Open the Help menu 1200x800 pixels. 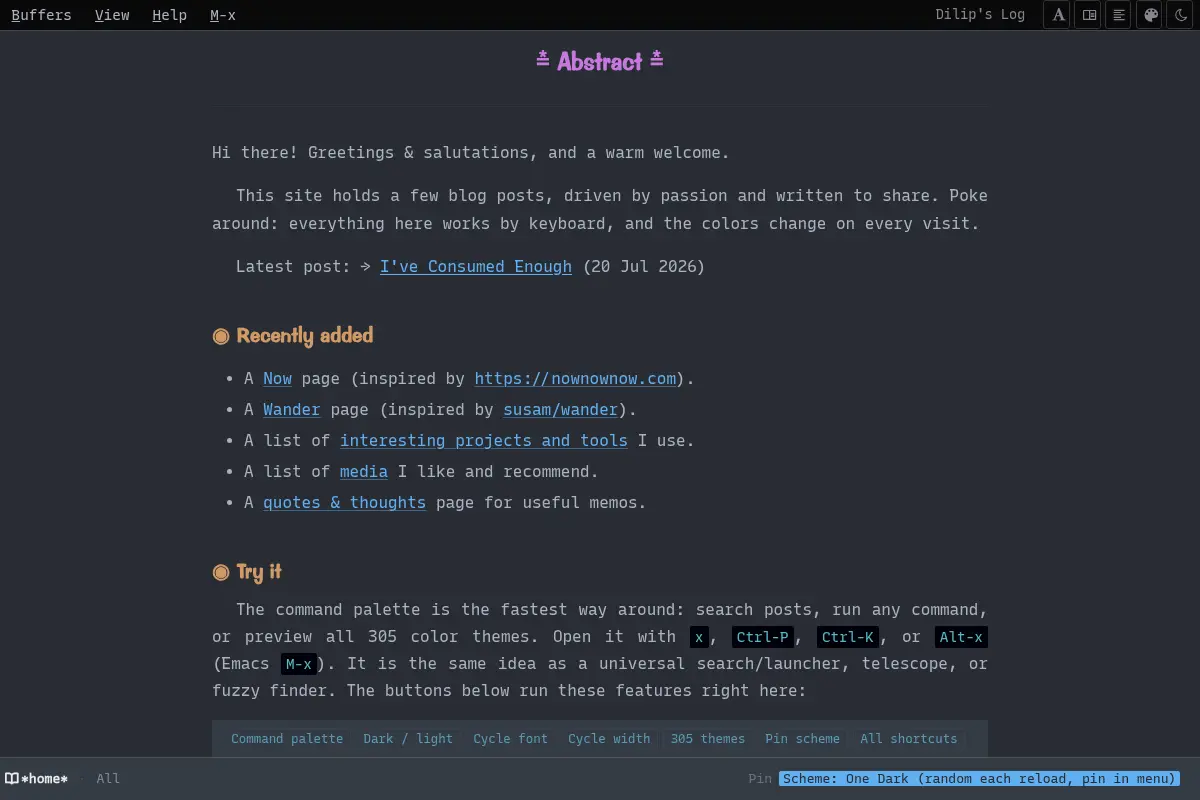pyautogui.click(x=170, y=15)
